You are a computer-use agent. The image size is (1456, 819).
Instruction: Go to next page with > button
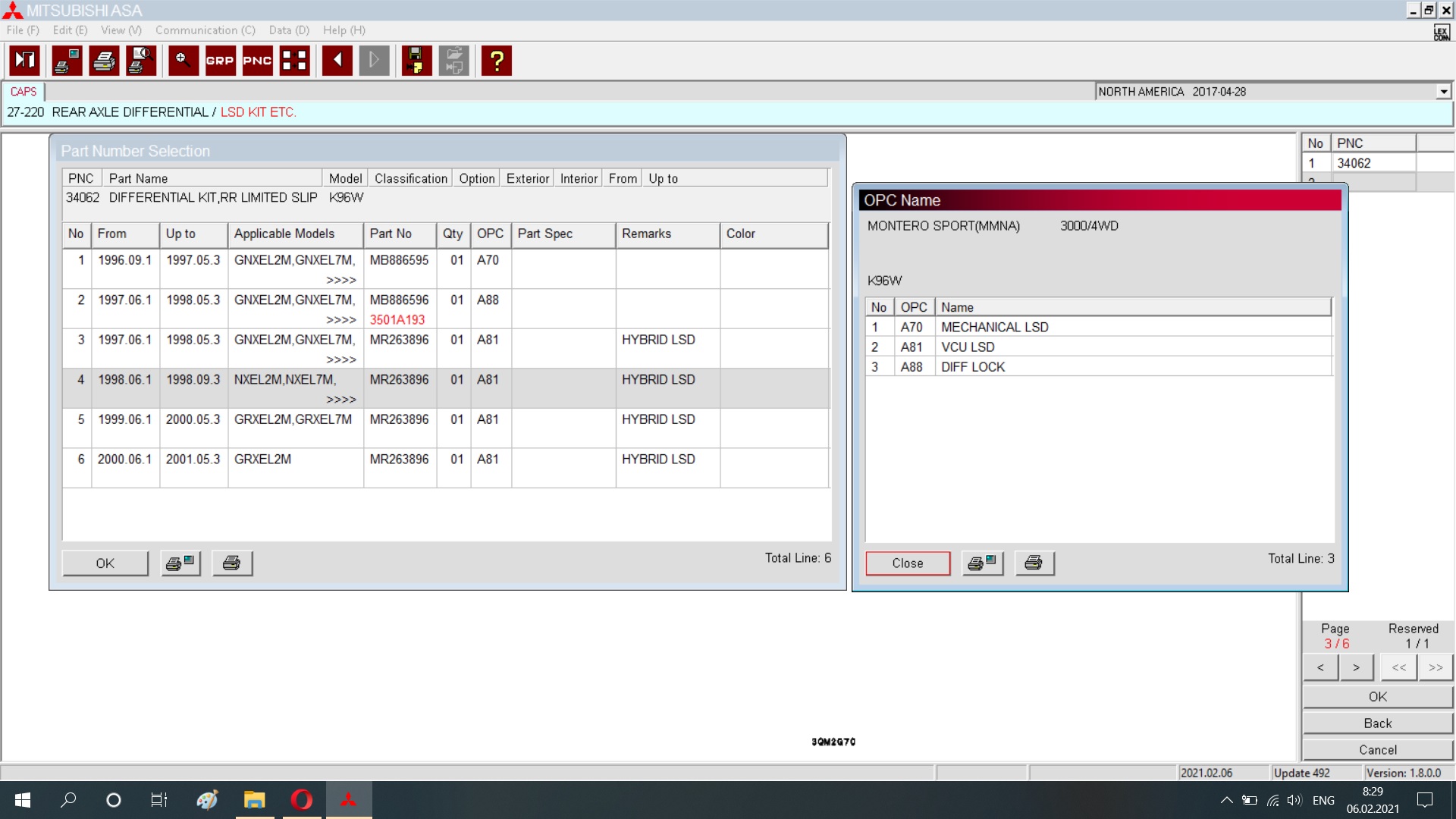1356,667
